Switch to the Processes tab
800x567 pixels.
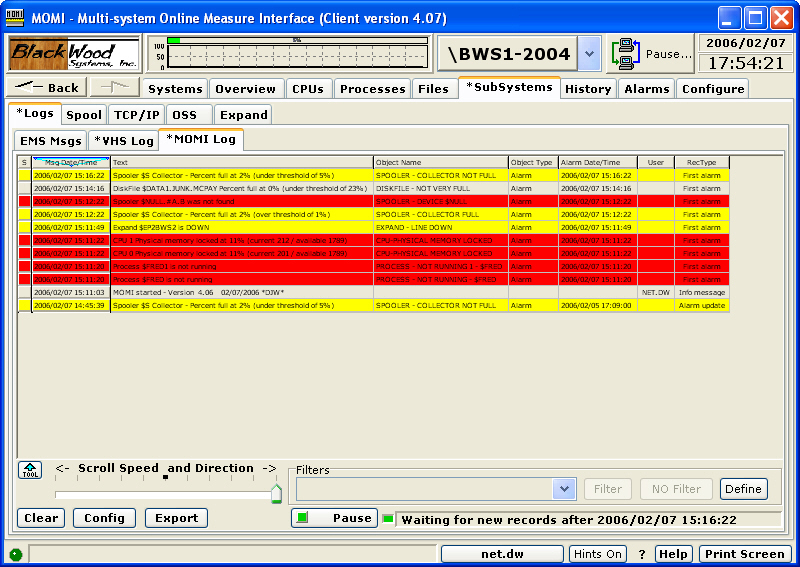[372, 89]
